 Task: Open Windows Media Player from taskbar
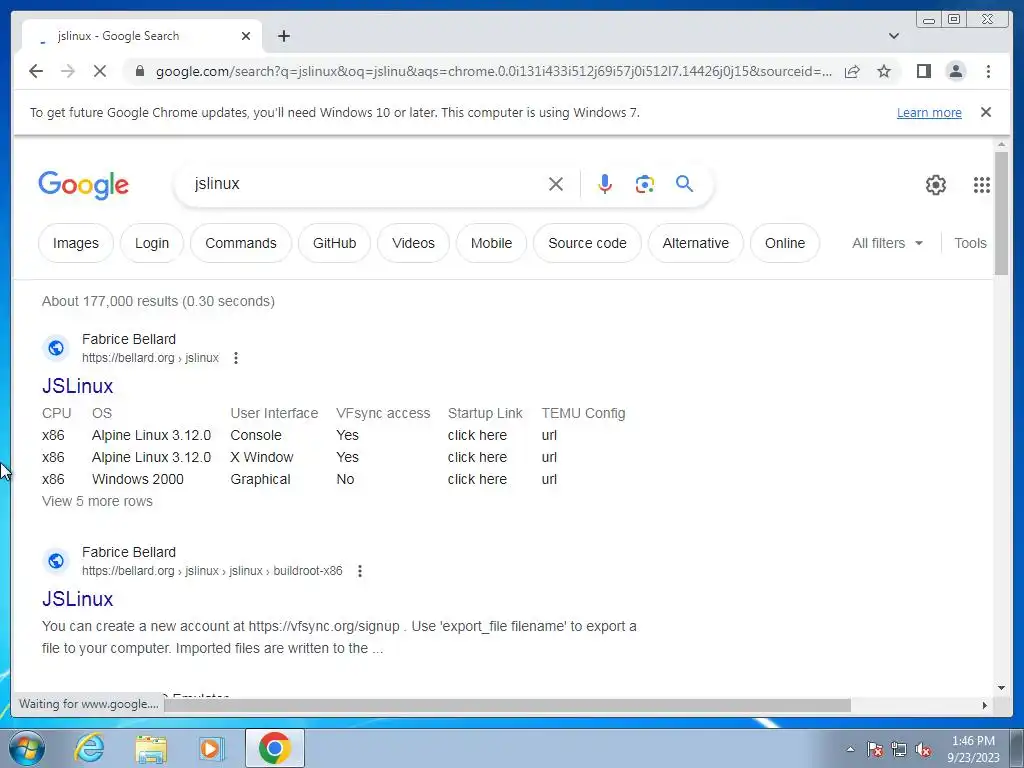pos(210,748)
